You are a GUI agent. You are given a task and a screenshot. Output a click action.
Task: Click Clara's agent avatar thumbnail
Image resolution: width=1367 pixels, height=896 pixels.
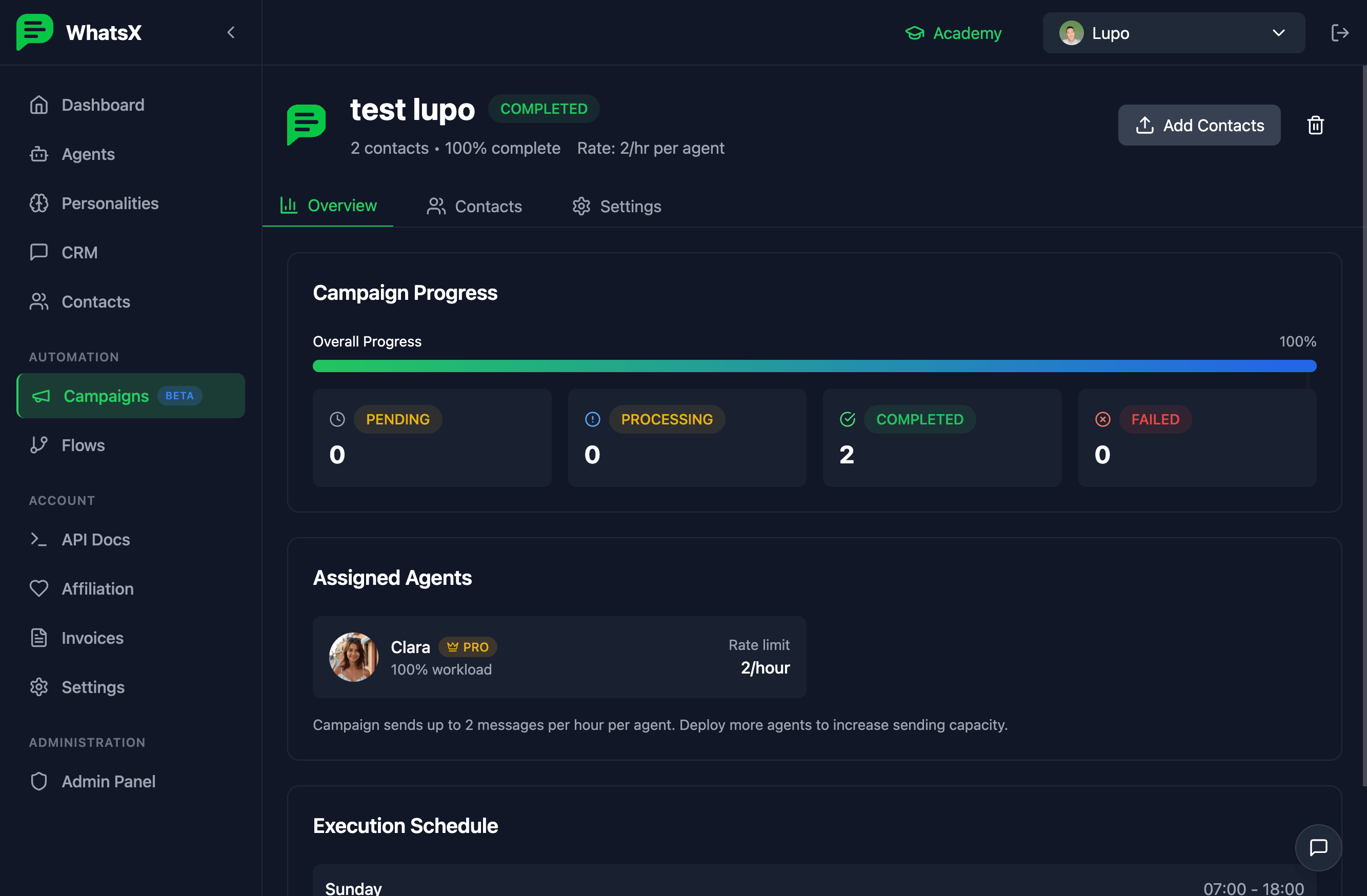pos(353,657)
